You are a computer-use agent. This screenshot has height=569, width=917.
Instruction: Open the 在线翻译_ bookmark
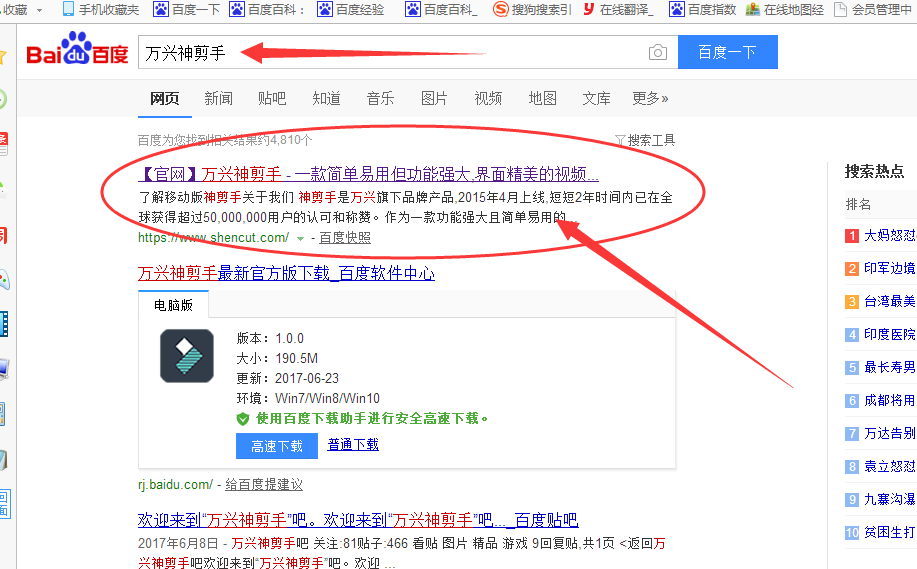619,9
